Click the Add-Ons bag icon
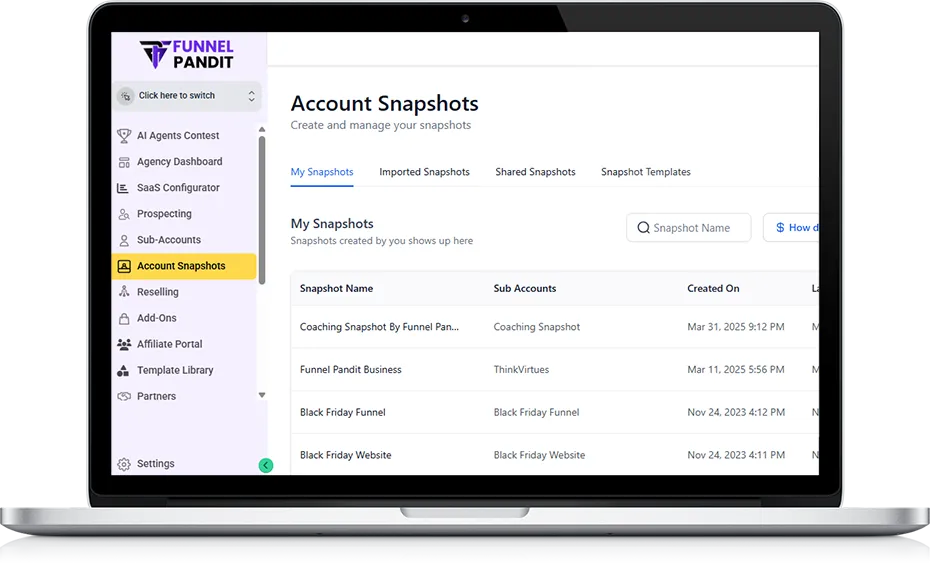 (x=124, y=319)
